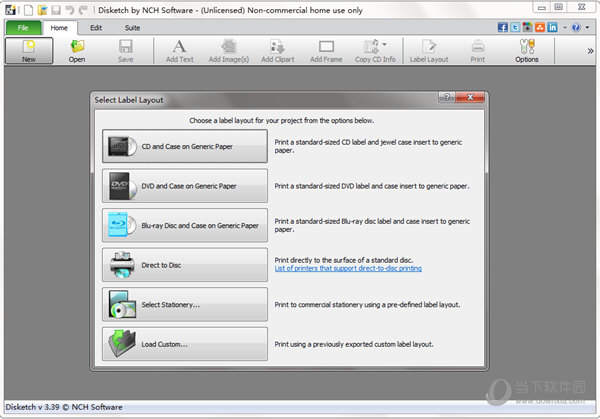Click the title bar open folder icon
Image resolution: width=600 pixels, height=419 pixels.
tap(42, 10)
